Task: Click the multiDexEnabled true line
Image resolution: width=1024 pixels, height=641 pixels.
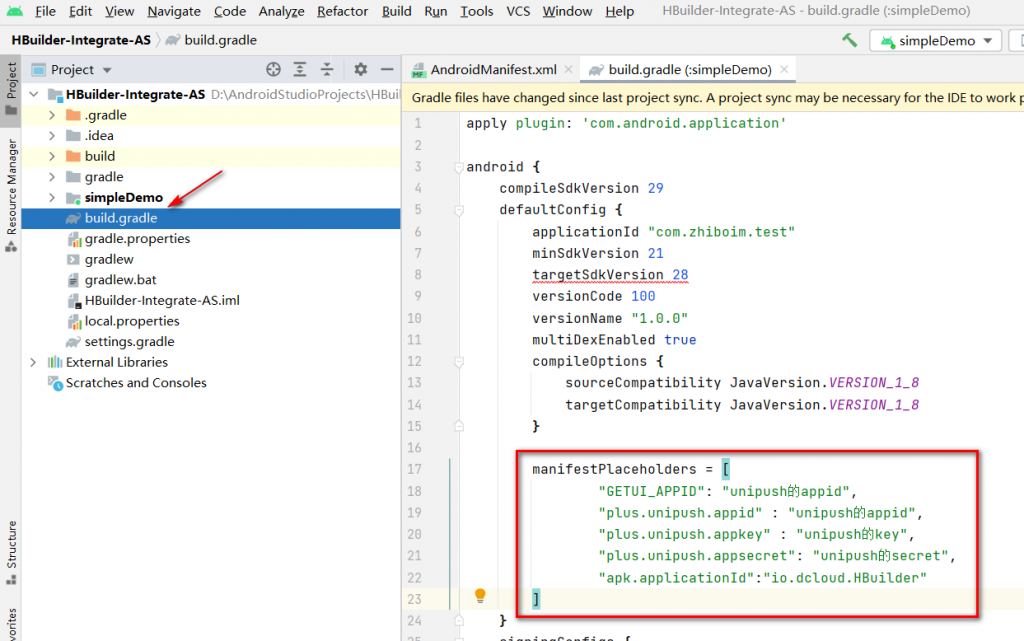Action: (x=614, y=340)
